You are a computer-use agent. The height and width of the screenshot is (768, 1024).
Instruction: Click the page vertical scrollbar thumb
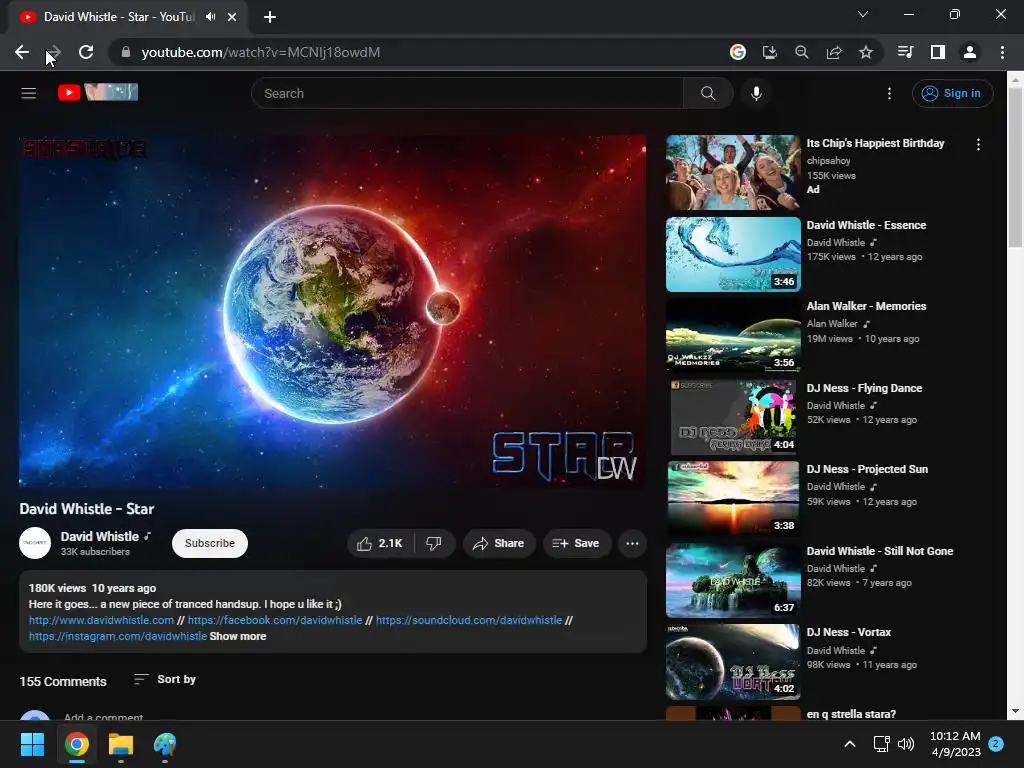tap(1014, 167)
